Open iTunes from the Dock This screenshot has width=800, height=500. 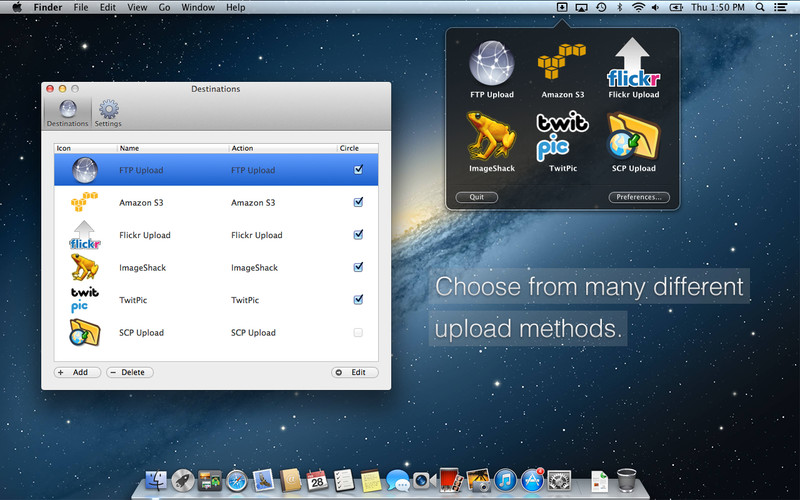point(505,481)
